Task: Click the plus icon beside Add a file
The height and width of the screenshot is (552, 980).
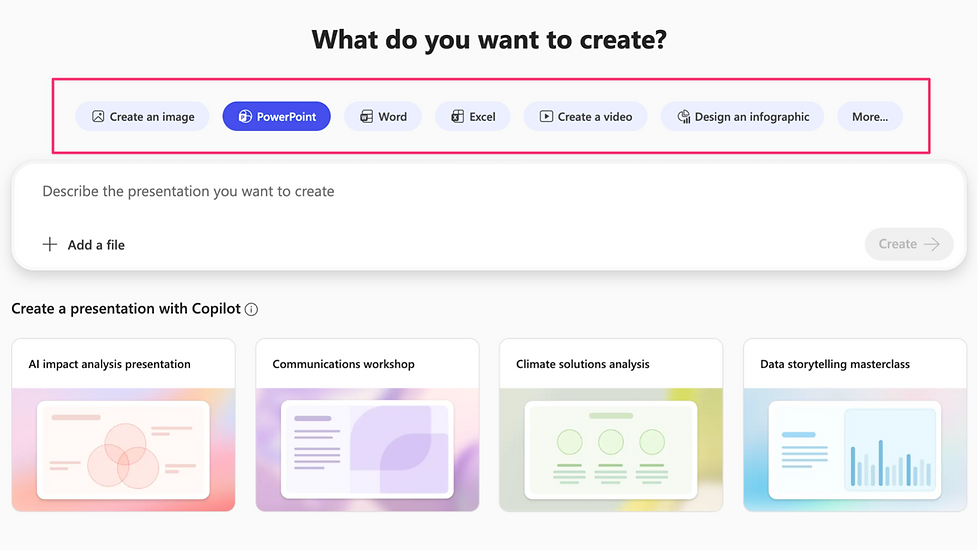Action: (x=49, y=244)
